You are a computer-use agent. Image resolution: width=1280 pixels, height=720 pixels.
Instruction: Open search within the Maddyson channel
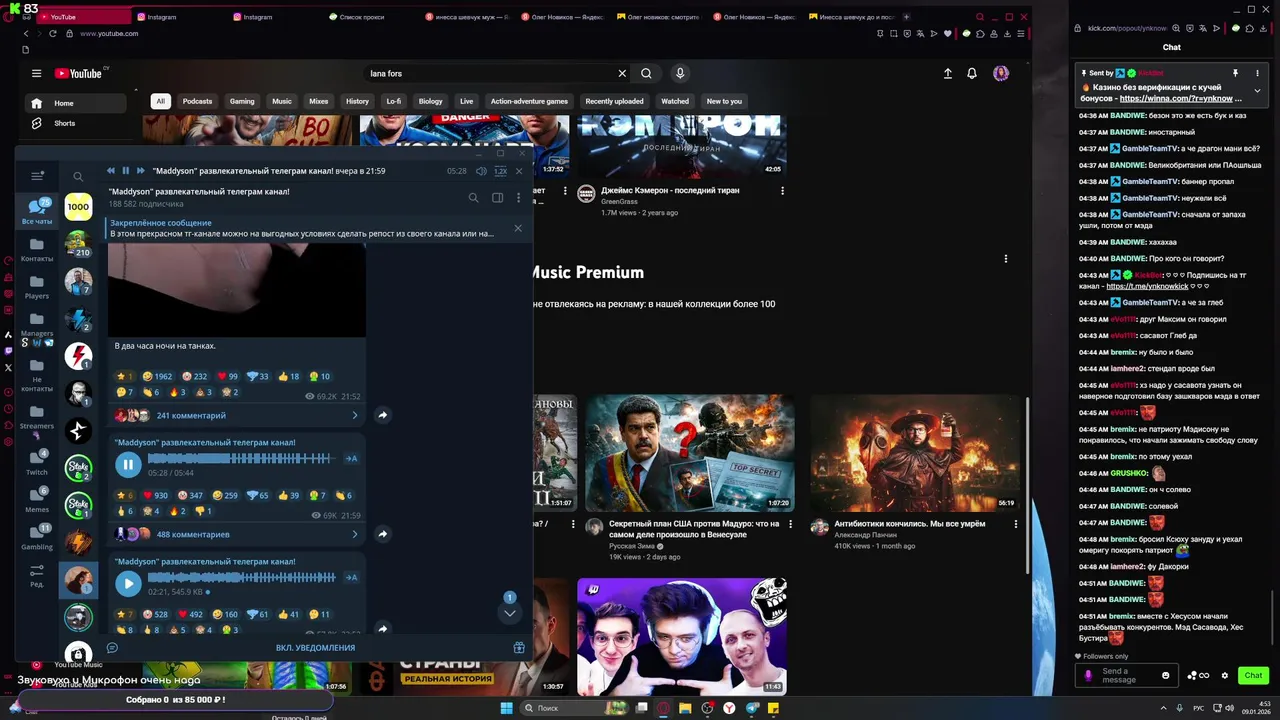click(474, 198)
